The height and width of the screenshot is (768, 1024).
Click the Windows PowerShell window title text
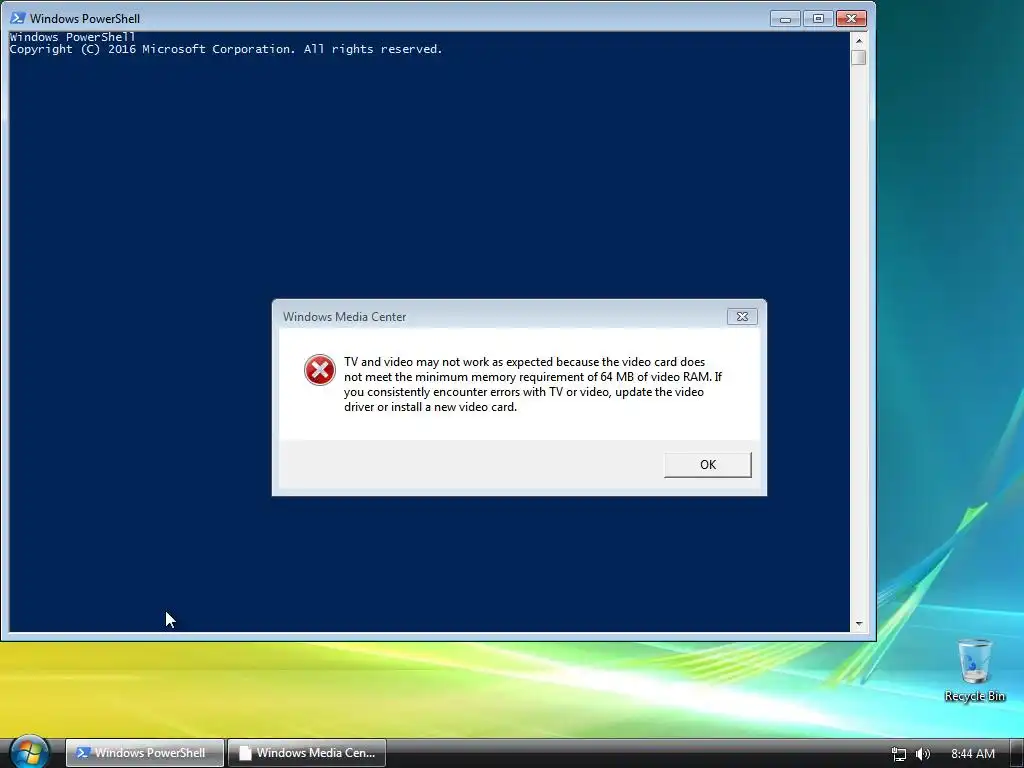[85, 18]
